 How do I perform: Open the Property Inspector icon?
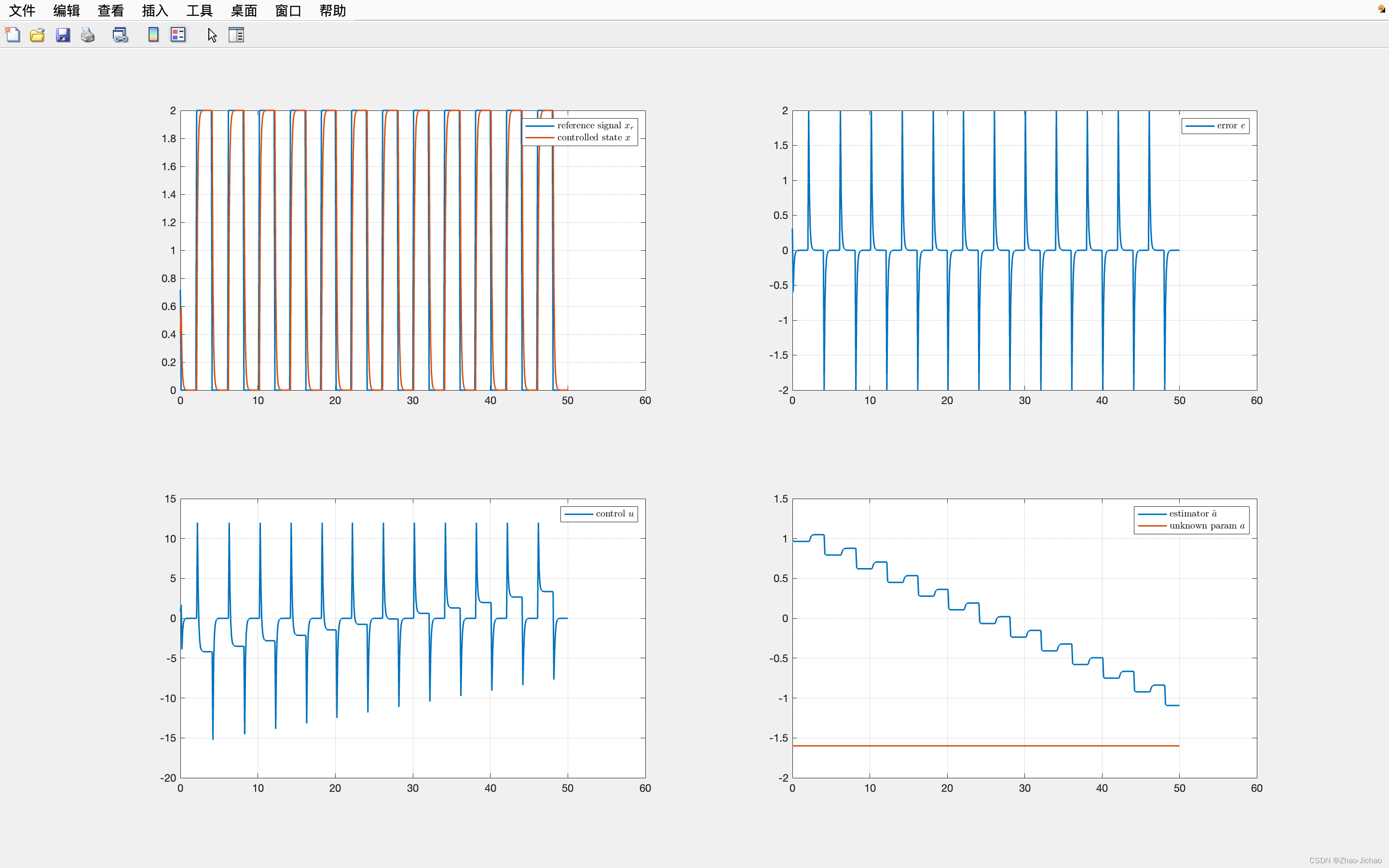click(x=236, y=35)
